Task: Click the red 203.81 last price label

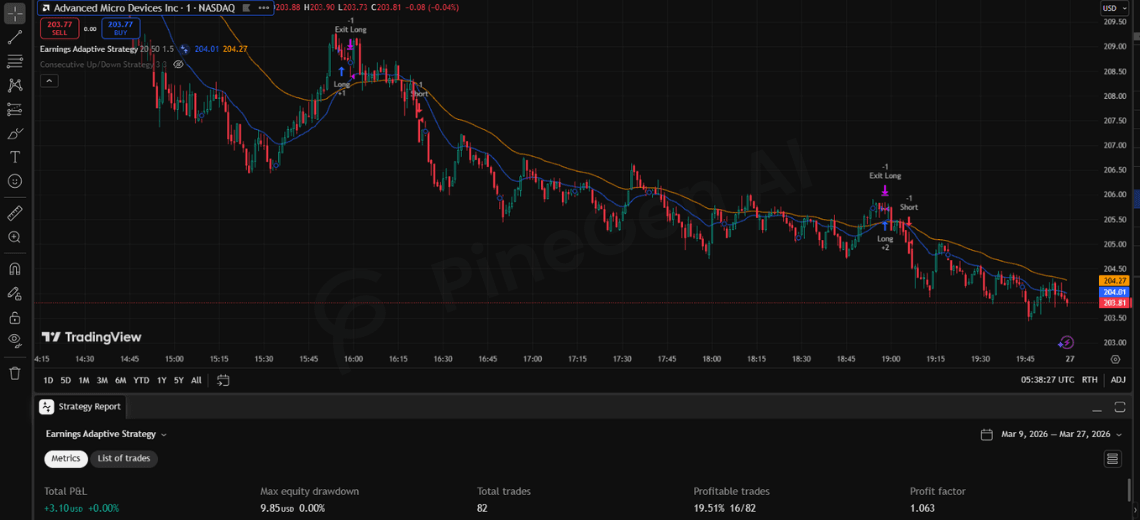Action: coord(1114,303)
